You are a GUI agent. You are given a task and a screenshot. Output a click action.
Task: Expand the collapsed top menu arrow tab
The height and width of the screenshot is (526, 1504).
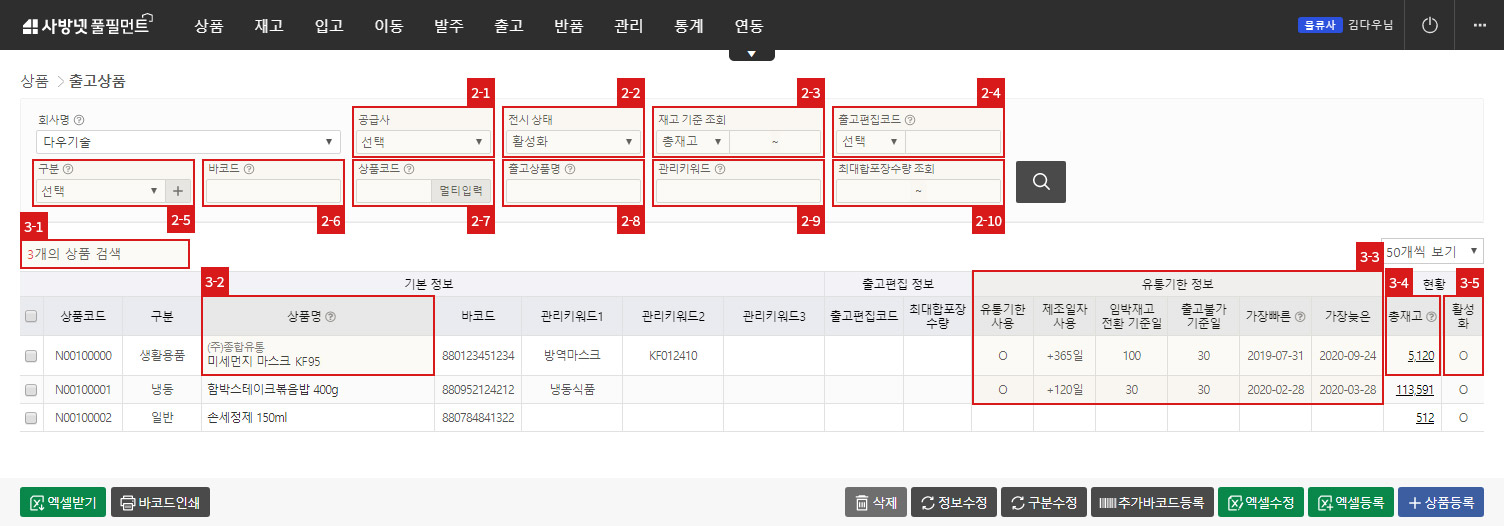[752, 54]
